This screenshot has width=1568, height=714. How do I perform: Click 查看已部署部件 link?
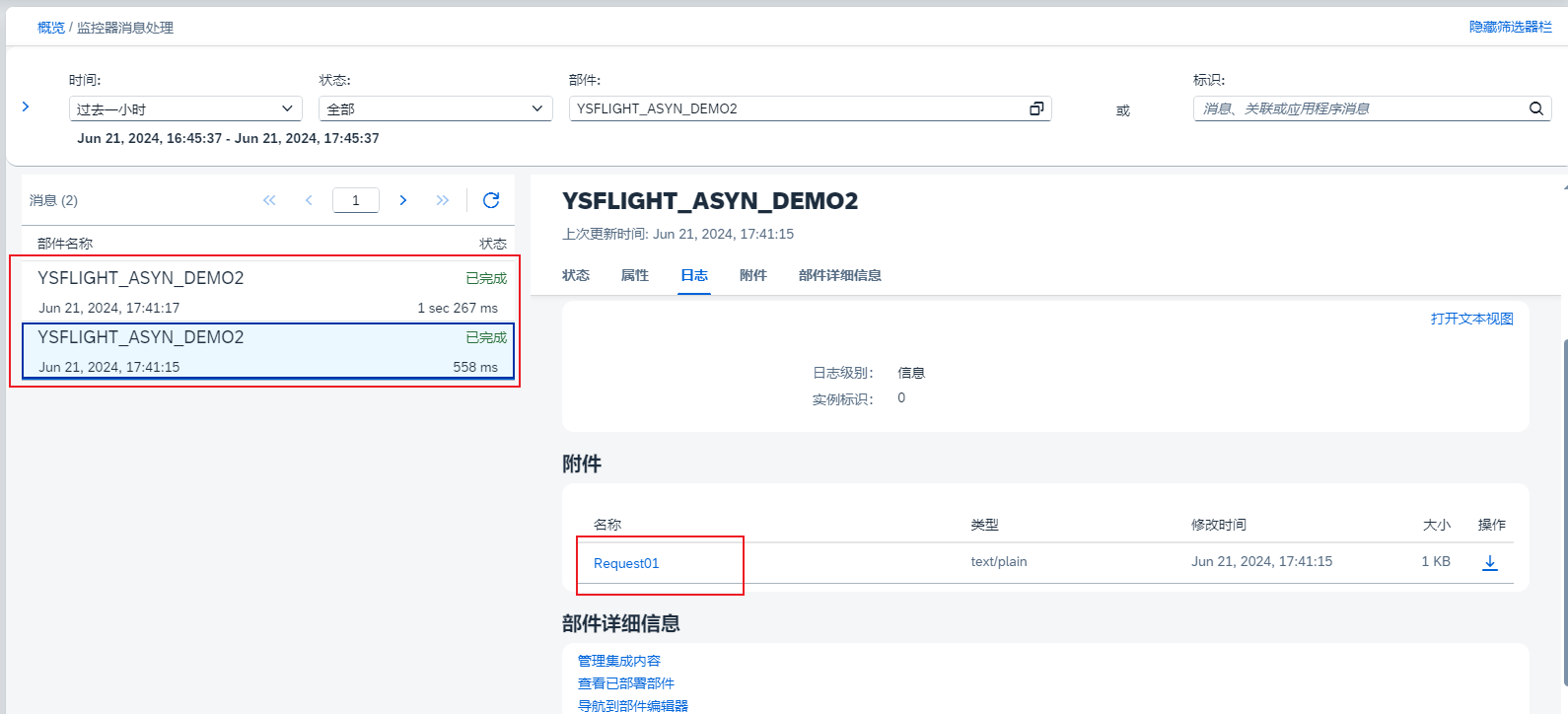626,683
